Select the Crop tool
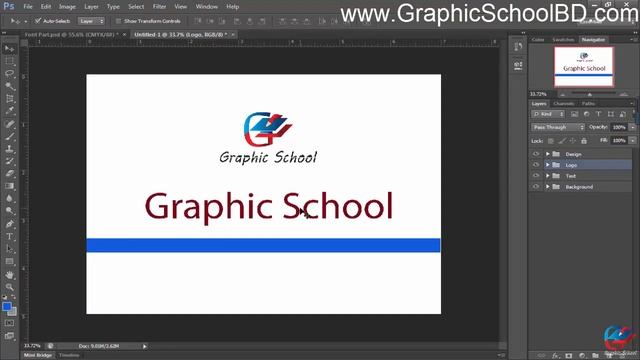 coord(9,98)
